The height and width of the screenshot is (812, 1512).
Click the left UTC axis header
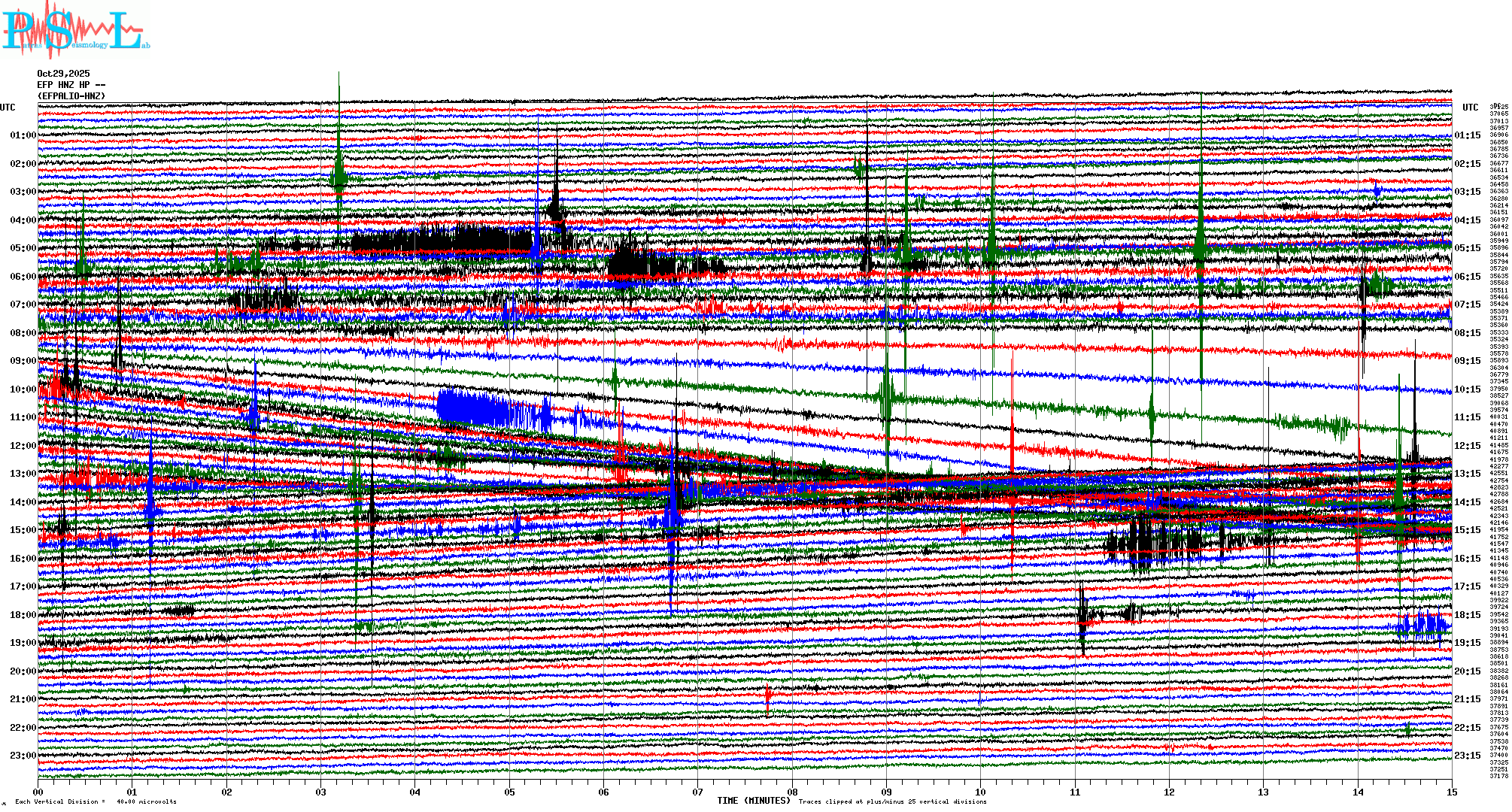click(8, 108)
